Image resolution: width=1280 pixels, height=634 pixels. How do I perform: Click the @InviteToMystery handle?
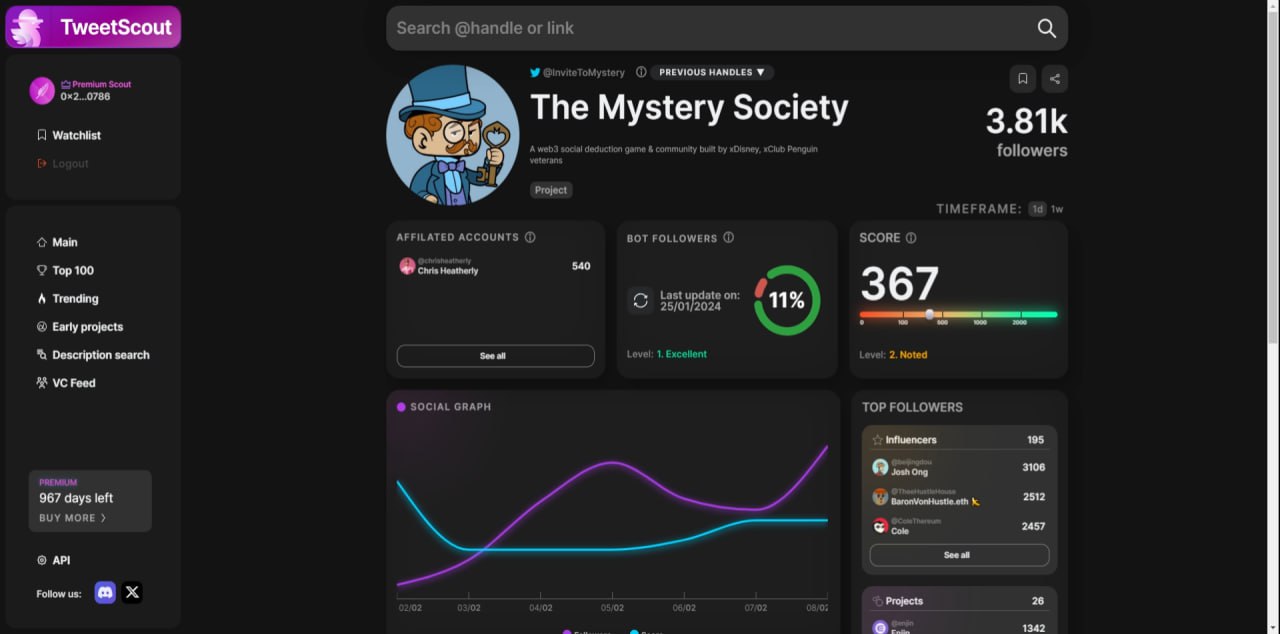[x=584, y=72]
